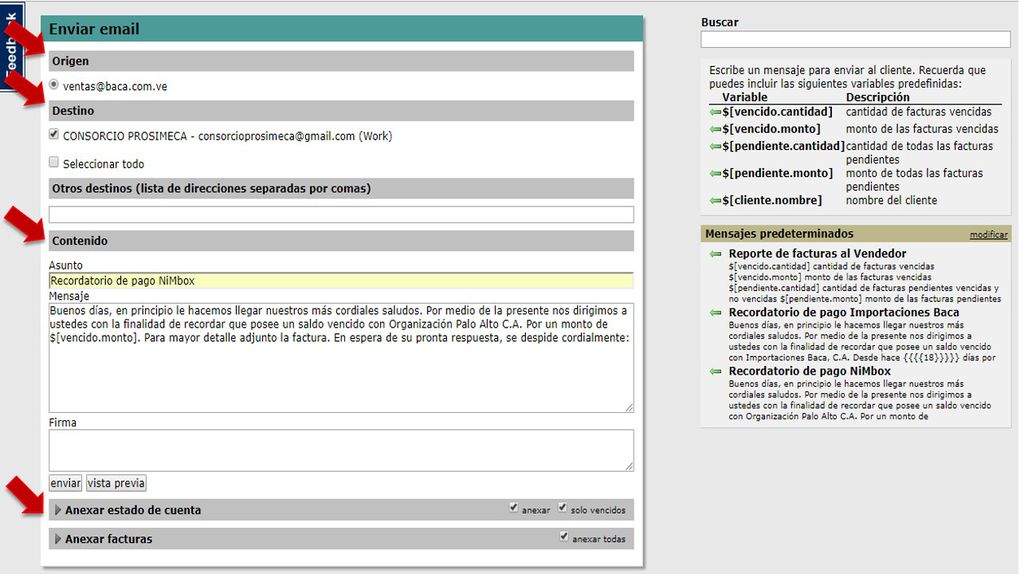
Task: Insert the vencido.cantidad variable arrow icon
Action: [x=715, y=112]
